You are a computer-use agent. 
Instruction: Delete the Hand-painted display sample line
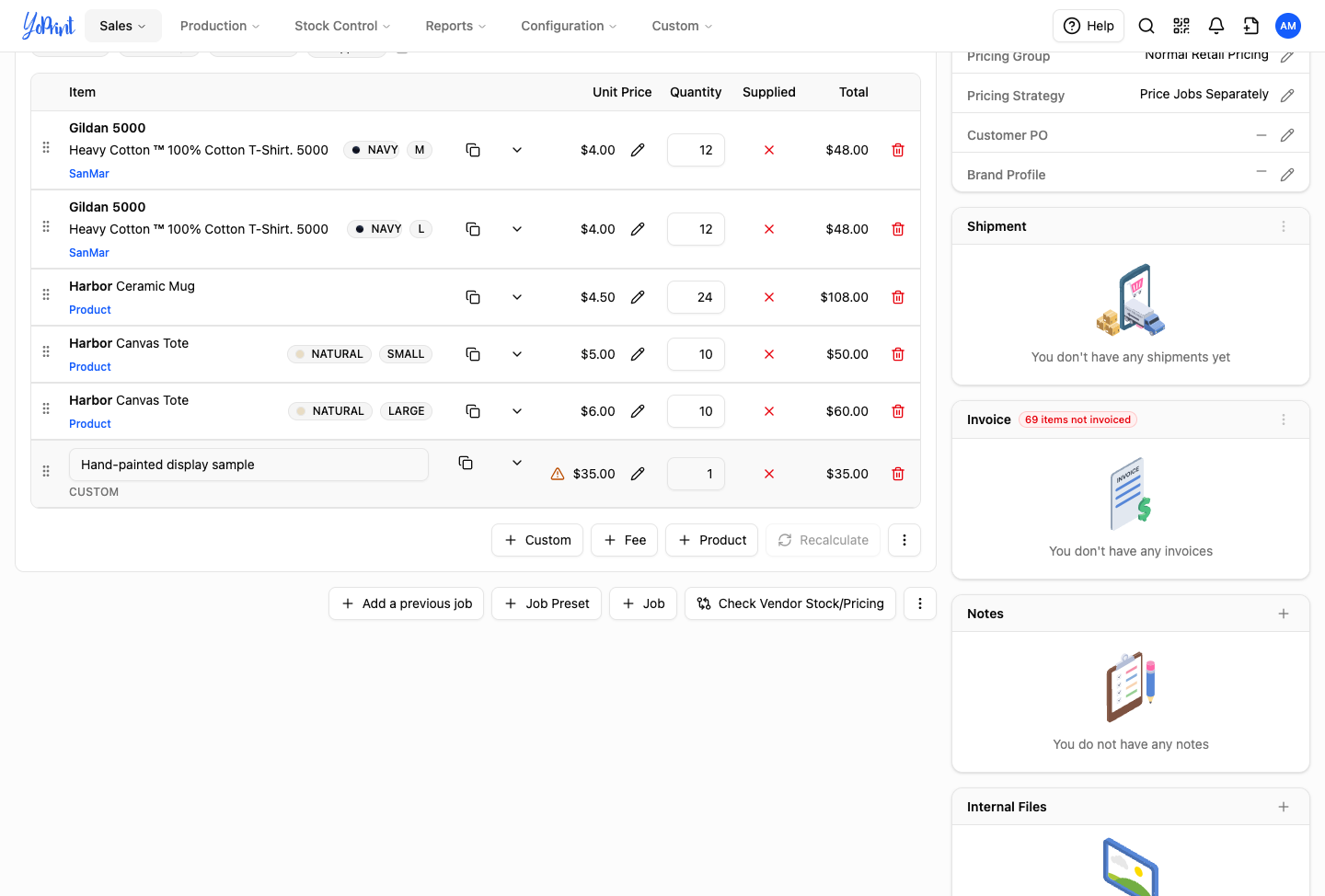(x=898, y=474)
